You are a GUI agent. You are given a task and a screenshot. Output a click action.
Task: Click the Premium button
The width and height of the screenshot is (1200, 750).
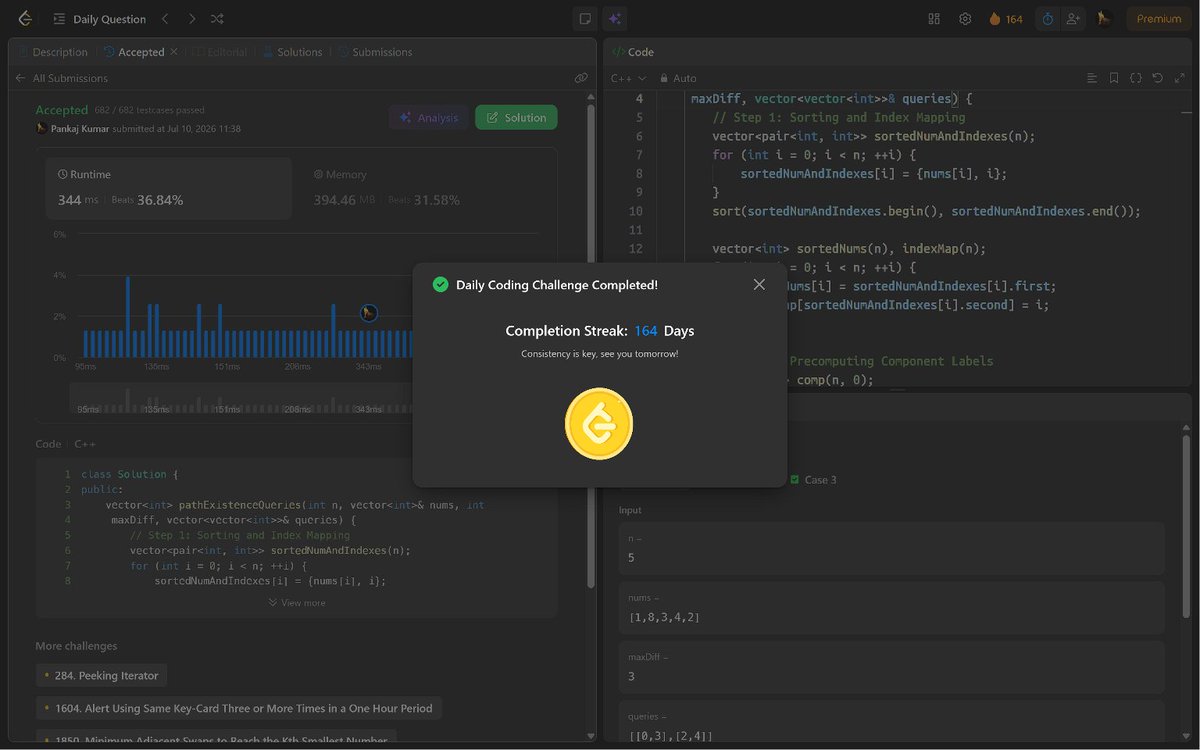coord(1159,19)
